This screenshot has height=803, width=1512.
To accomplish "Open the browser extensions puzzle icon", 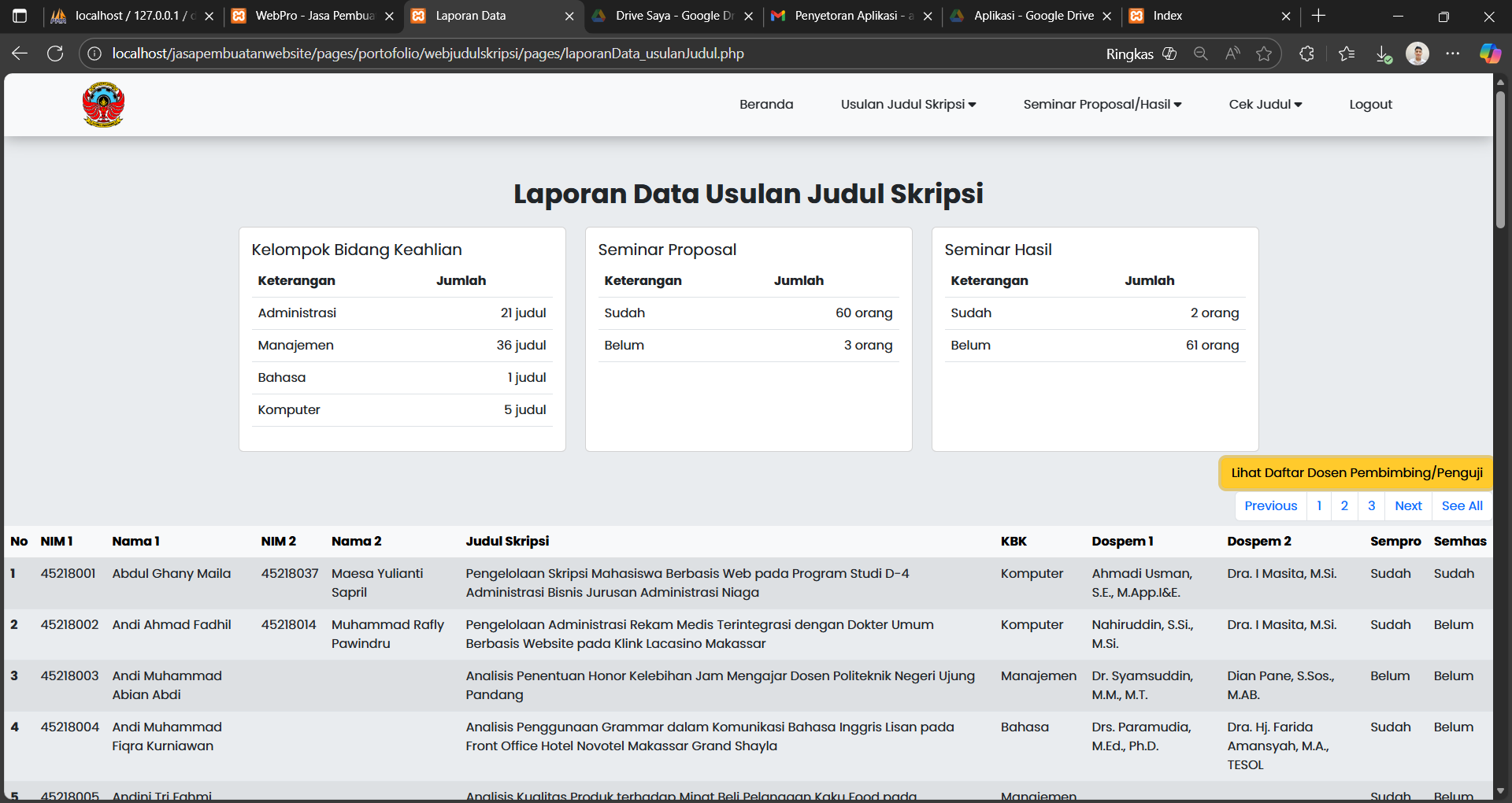I will pyautogui.click(x=1306, y=54).
